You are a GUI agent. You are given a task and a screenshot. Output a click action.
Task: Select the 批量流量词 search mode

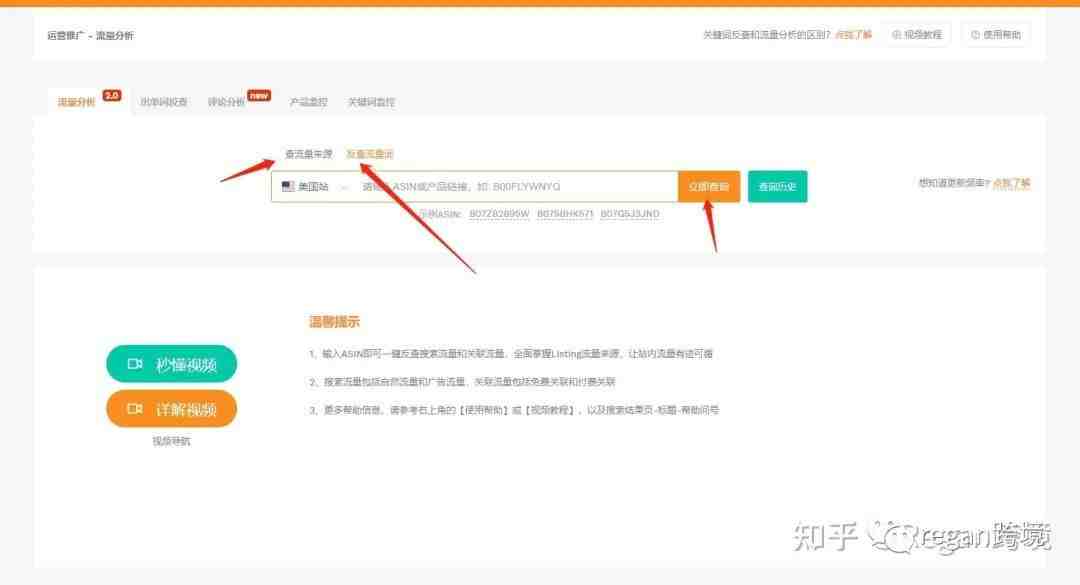point(370,154)
